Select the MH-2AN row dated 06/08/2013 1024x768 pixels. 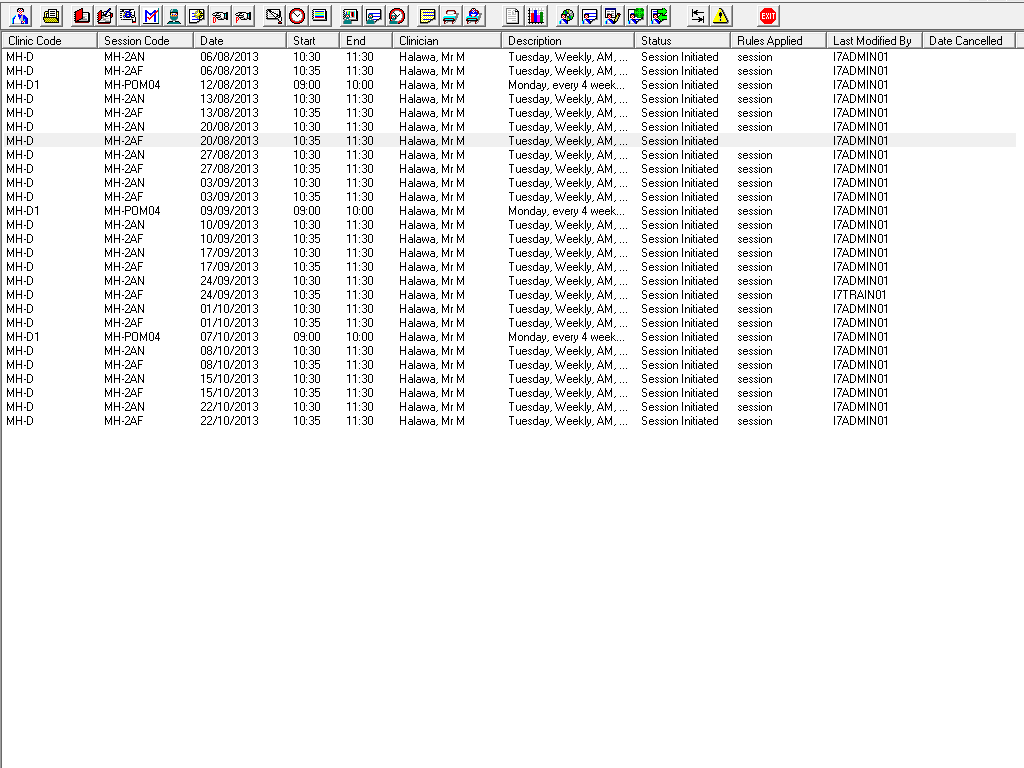[x=509, y=57]
